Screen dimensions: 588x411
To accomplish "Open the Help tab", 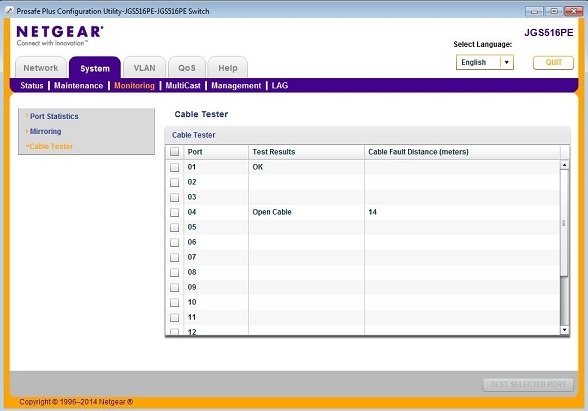I will 228,68.
